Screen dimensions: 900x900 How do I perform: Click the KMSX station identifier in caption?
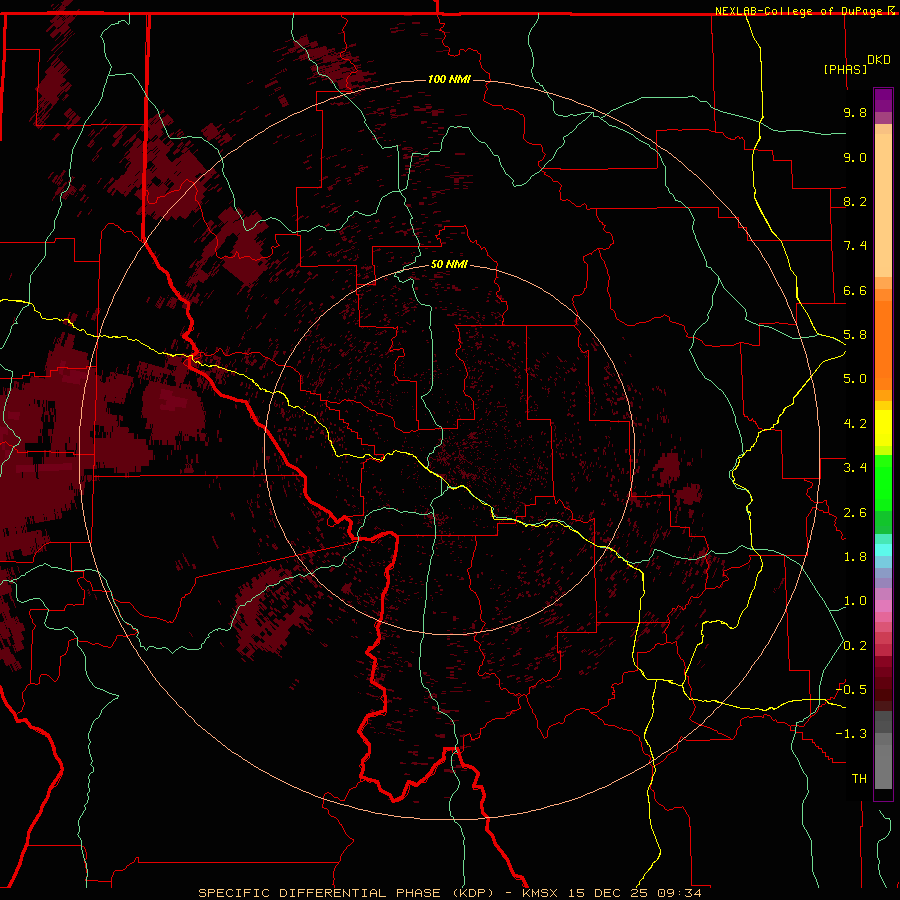(x=540, y=893)
